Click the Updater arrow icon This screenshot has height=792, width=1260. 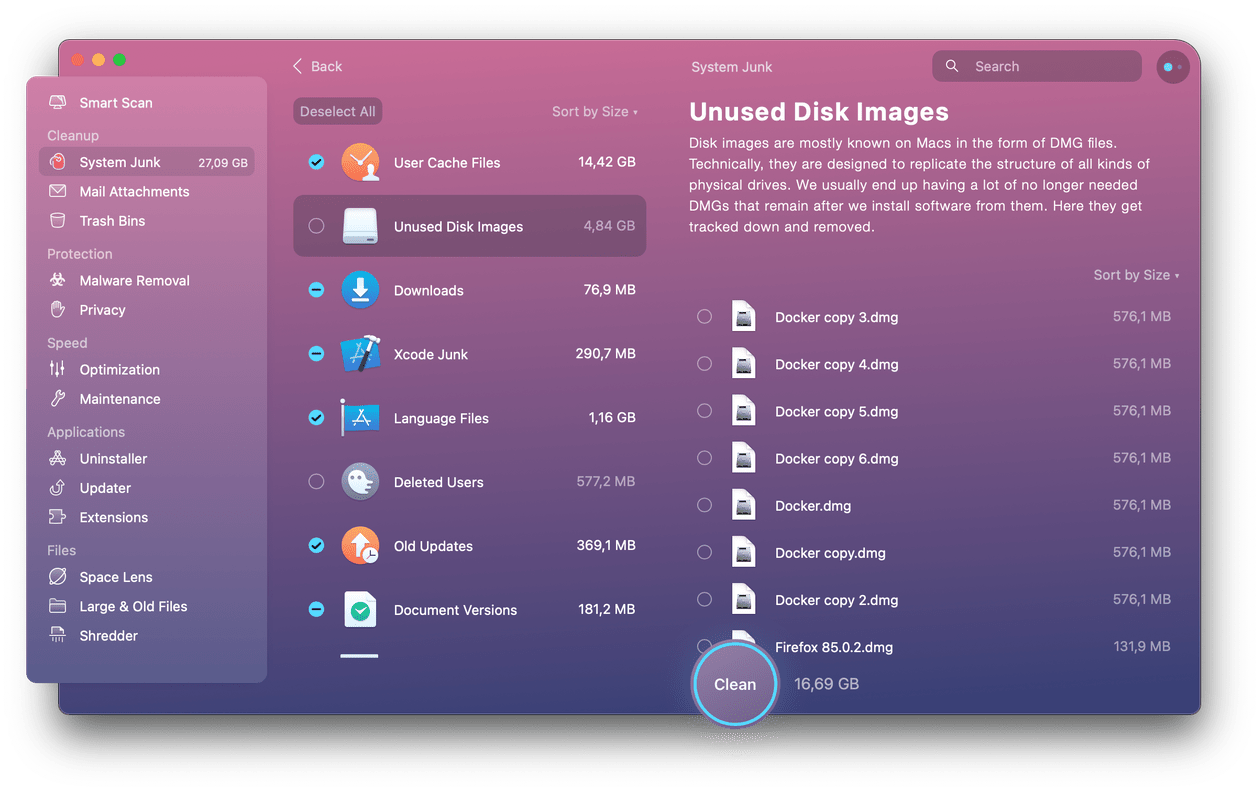pyautogui.click(x=58, y=488)
